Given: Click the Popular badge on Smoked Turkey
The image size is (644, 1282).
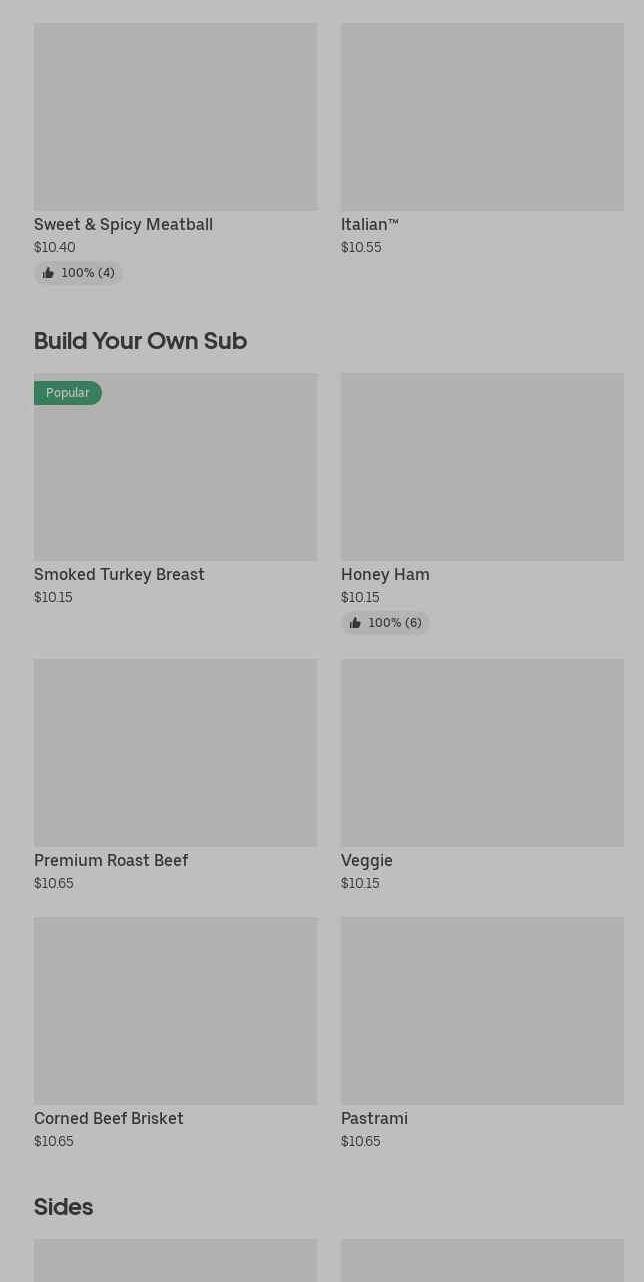Looking at the screenshot, I should [68, 393].
